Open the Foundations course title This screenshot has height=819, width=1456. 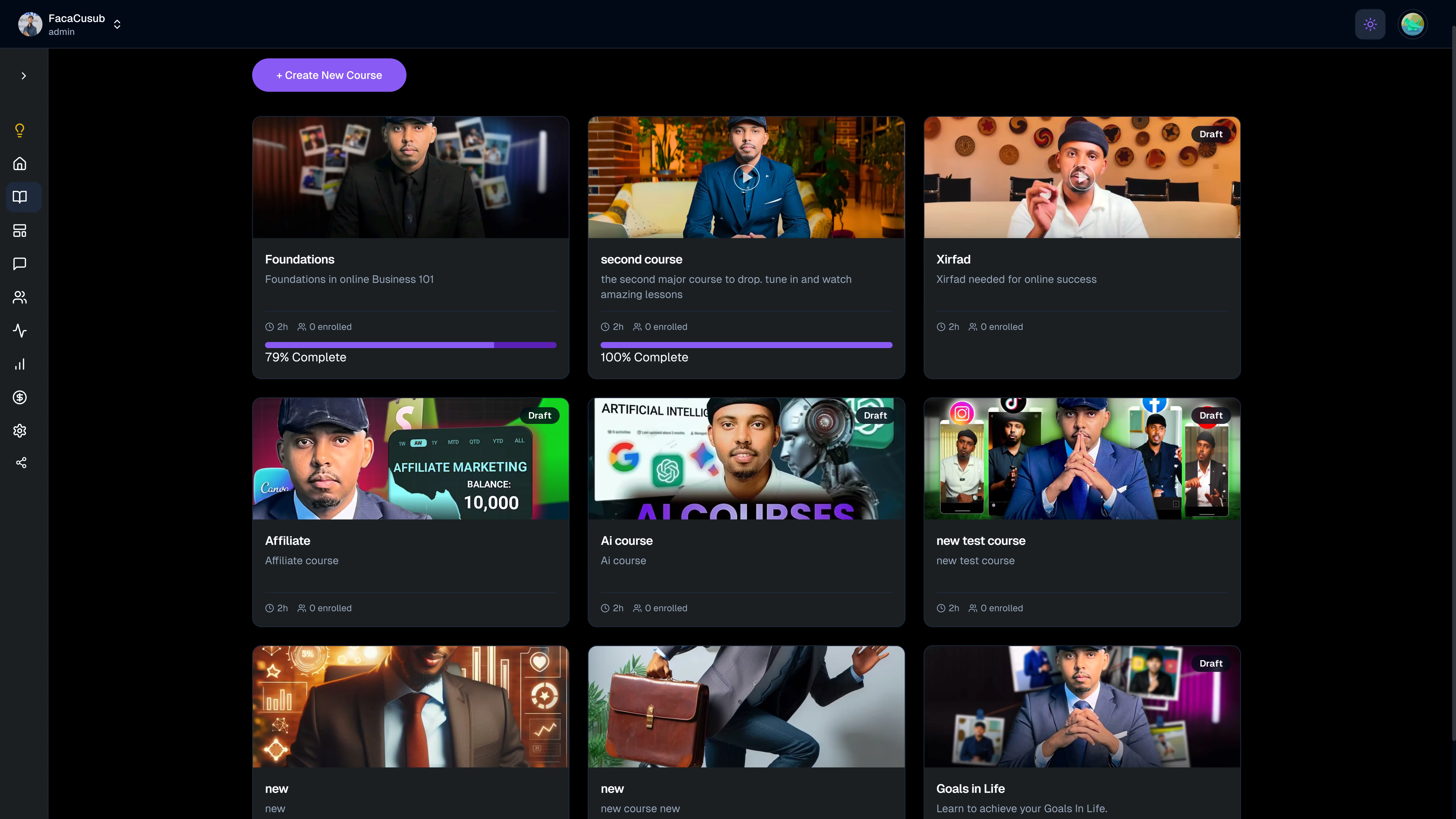[300, 259]
